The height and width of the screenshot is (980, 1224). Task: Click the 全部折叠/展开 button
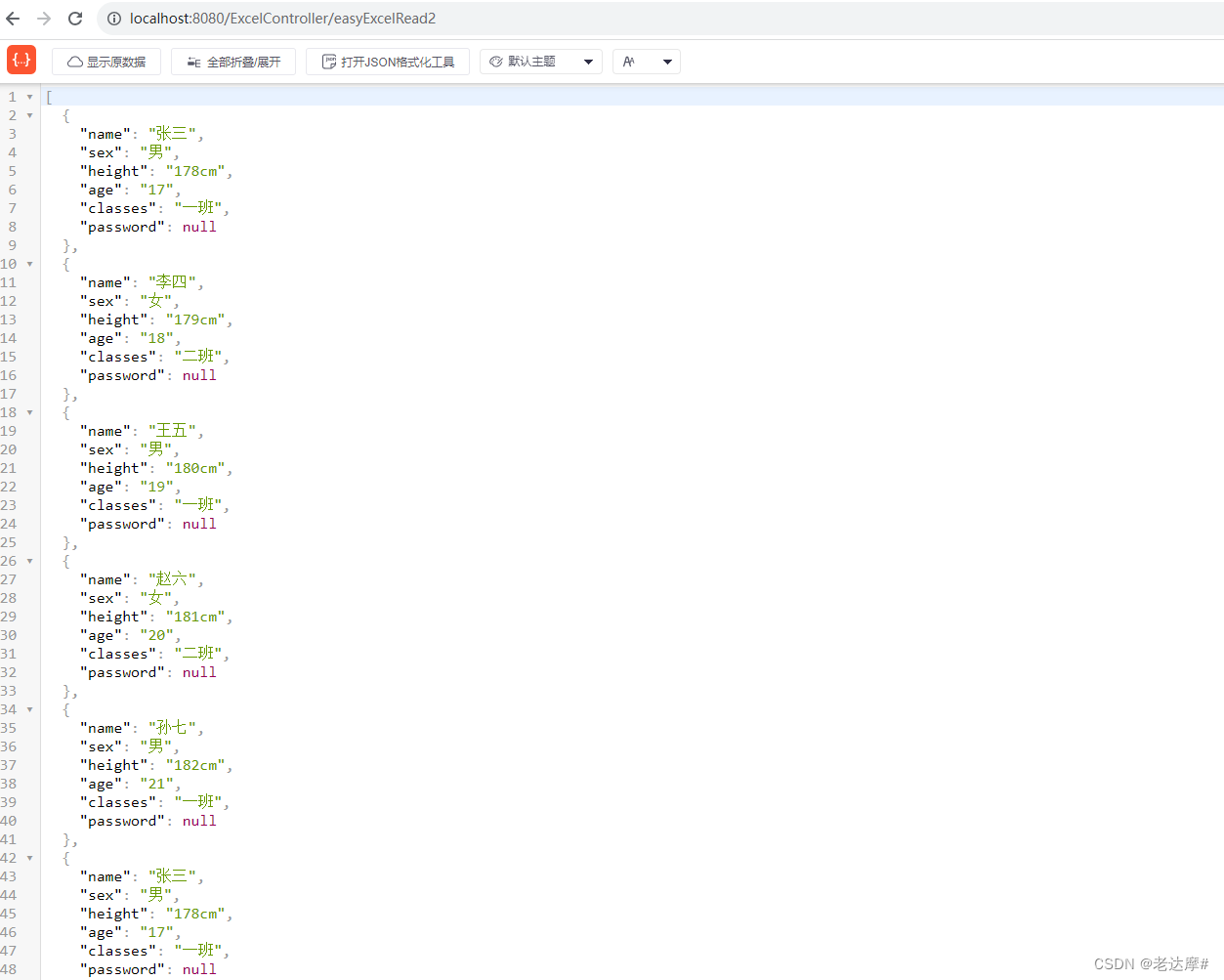(233, 62)
